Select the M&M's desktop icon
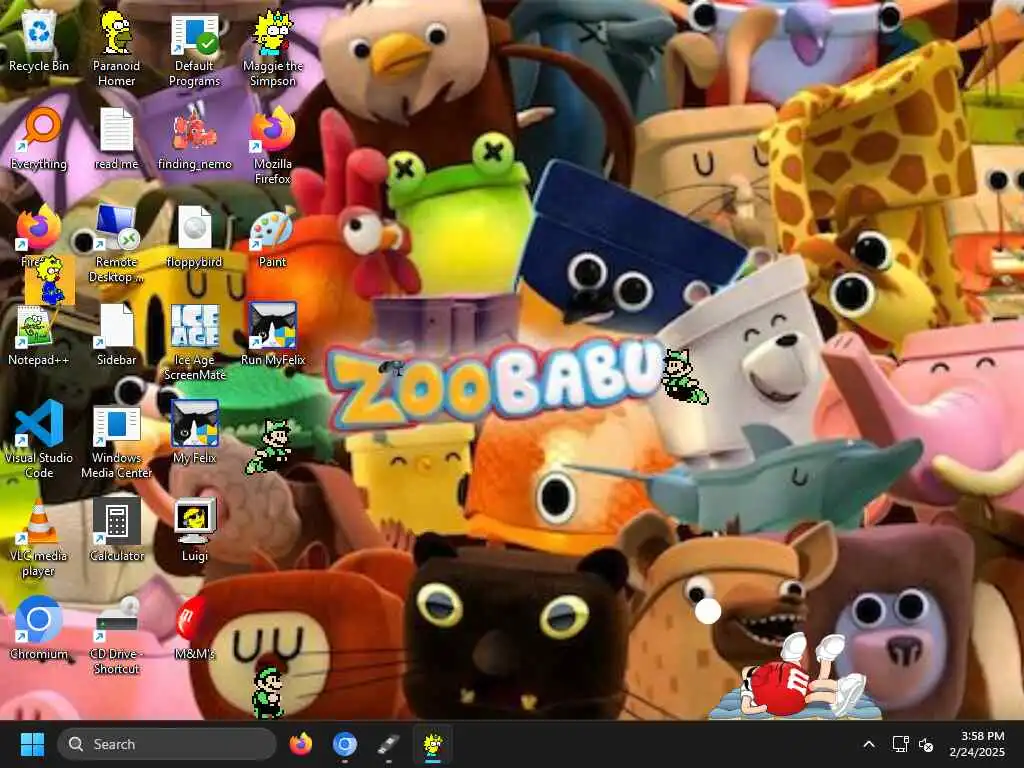1024x768 pixels. pyautogui.click(x=195, y=628)
